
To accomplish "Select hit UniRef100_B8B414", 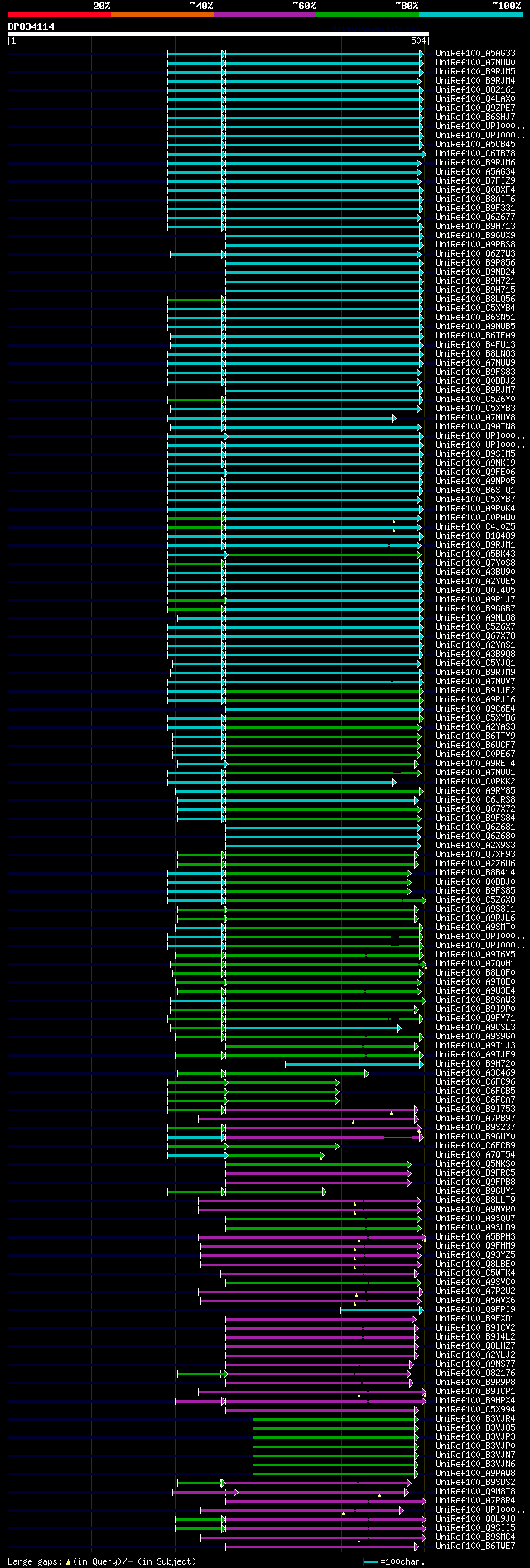I will point(475,873).
